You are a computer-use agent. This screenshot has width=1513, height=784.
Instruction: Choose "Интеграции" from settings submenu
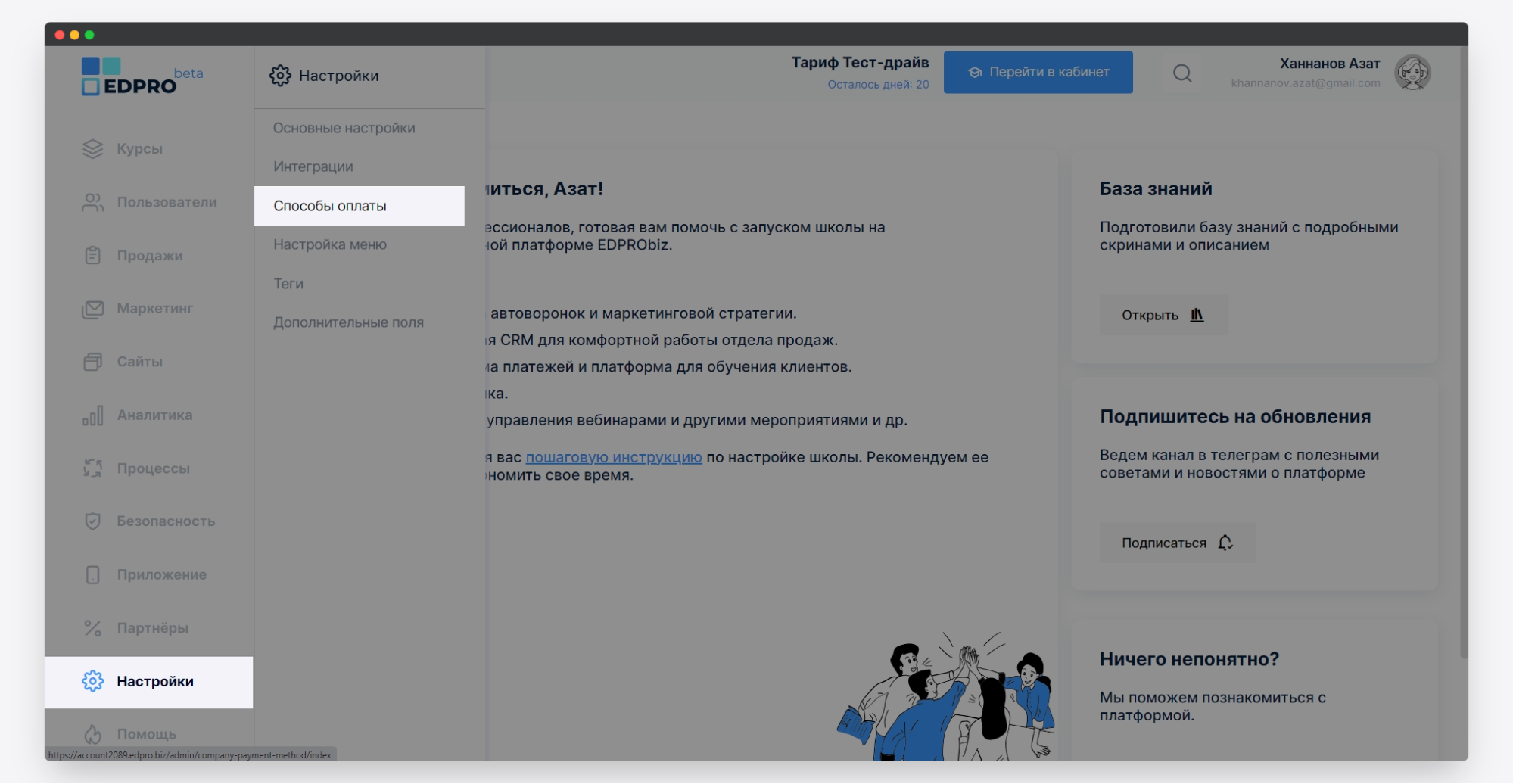pyautogui.click(x=313, y=166)
